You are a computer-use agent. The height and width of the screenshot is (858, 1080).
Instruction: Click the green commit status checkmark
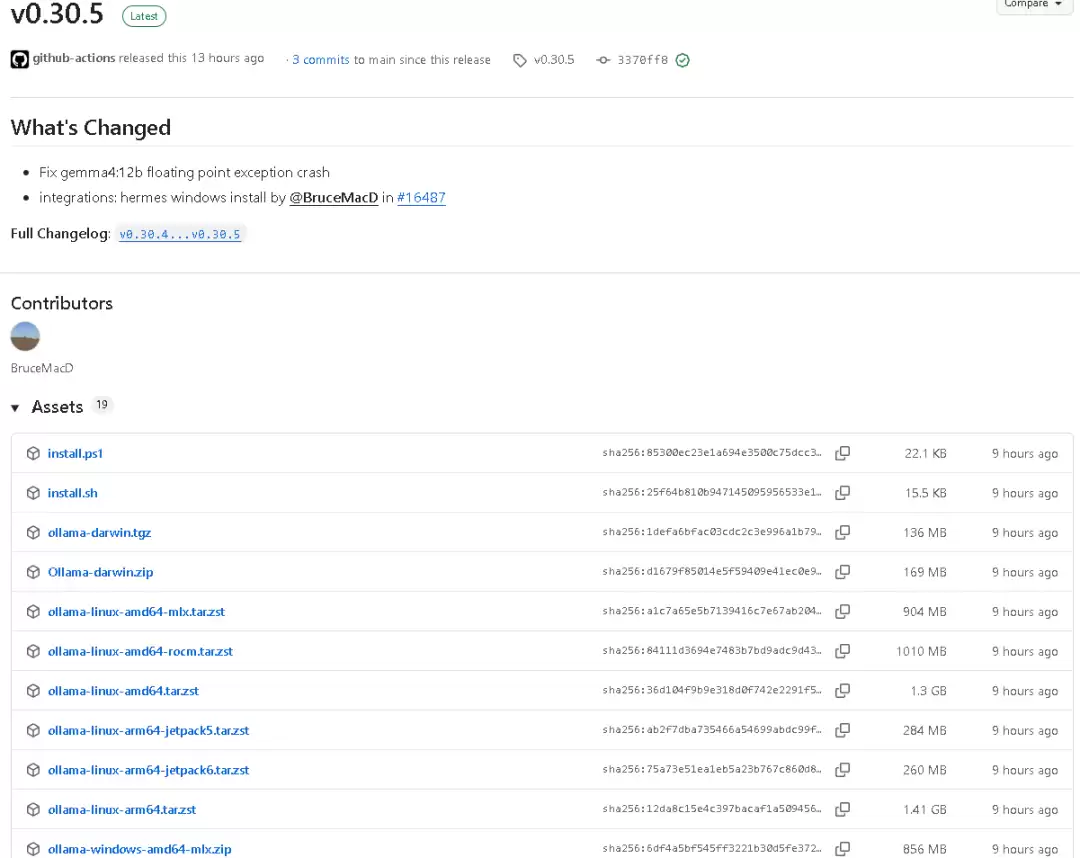click(x=683, y=60)
